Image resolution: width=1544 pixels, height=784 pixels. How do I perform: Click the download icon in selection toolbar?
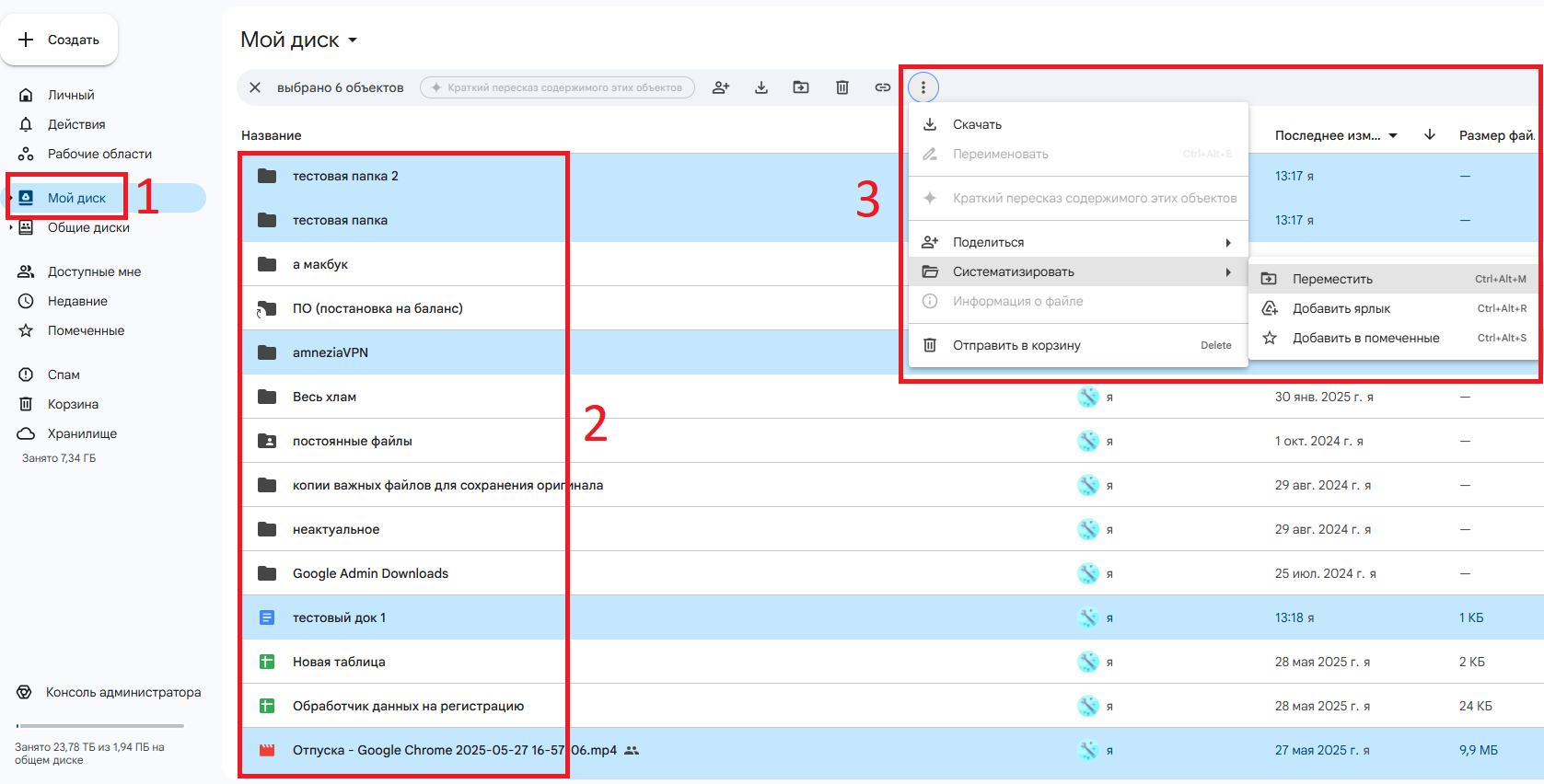[761, 87]
